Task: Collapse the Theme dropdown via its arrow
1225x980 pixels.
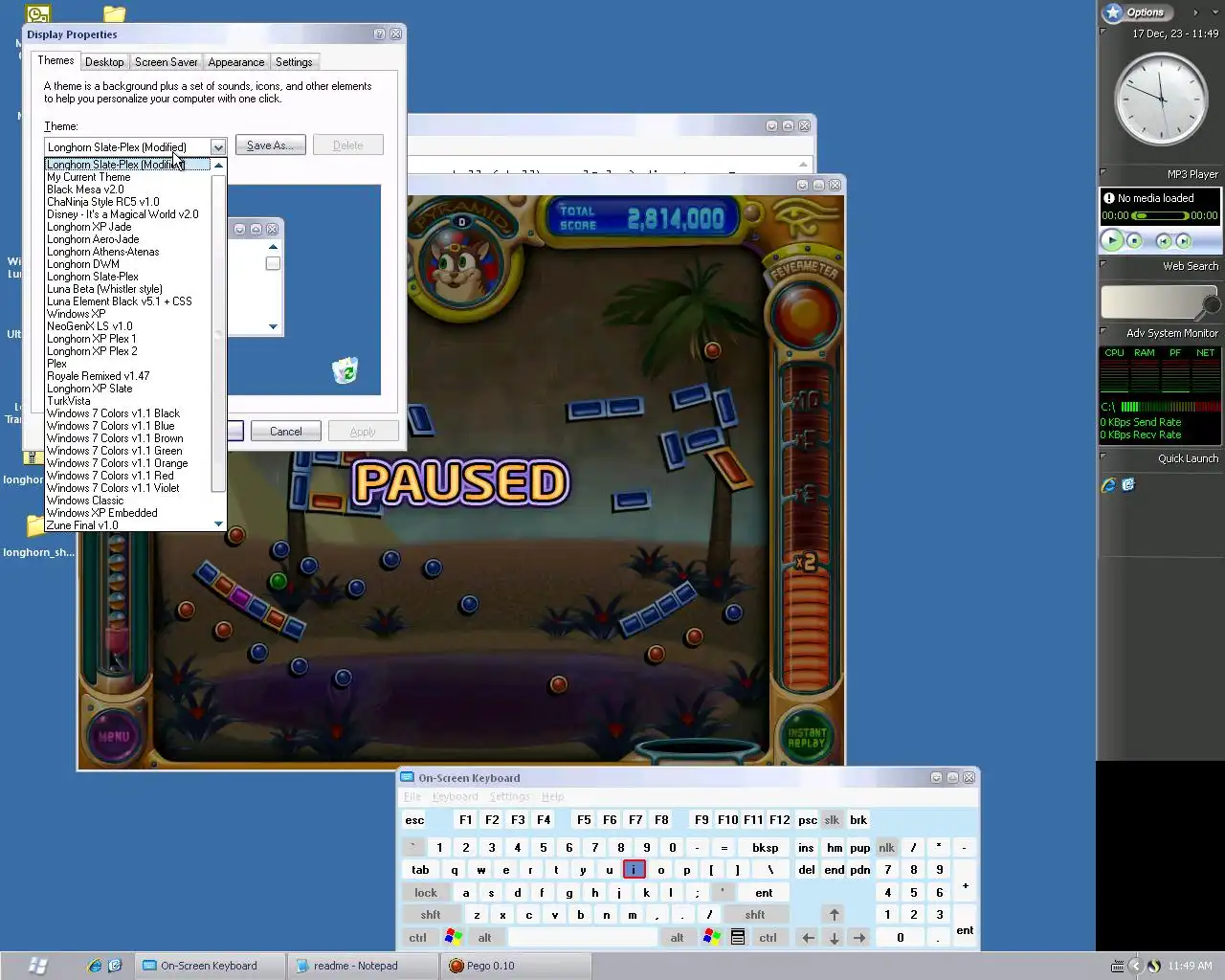Action: [218, 147]
